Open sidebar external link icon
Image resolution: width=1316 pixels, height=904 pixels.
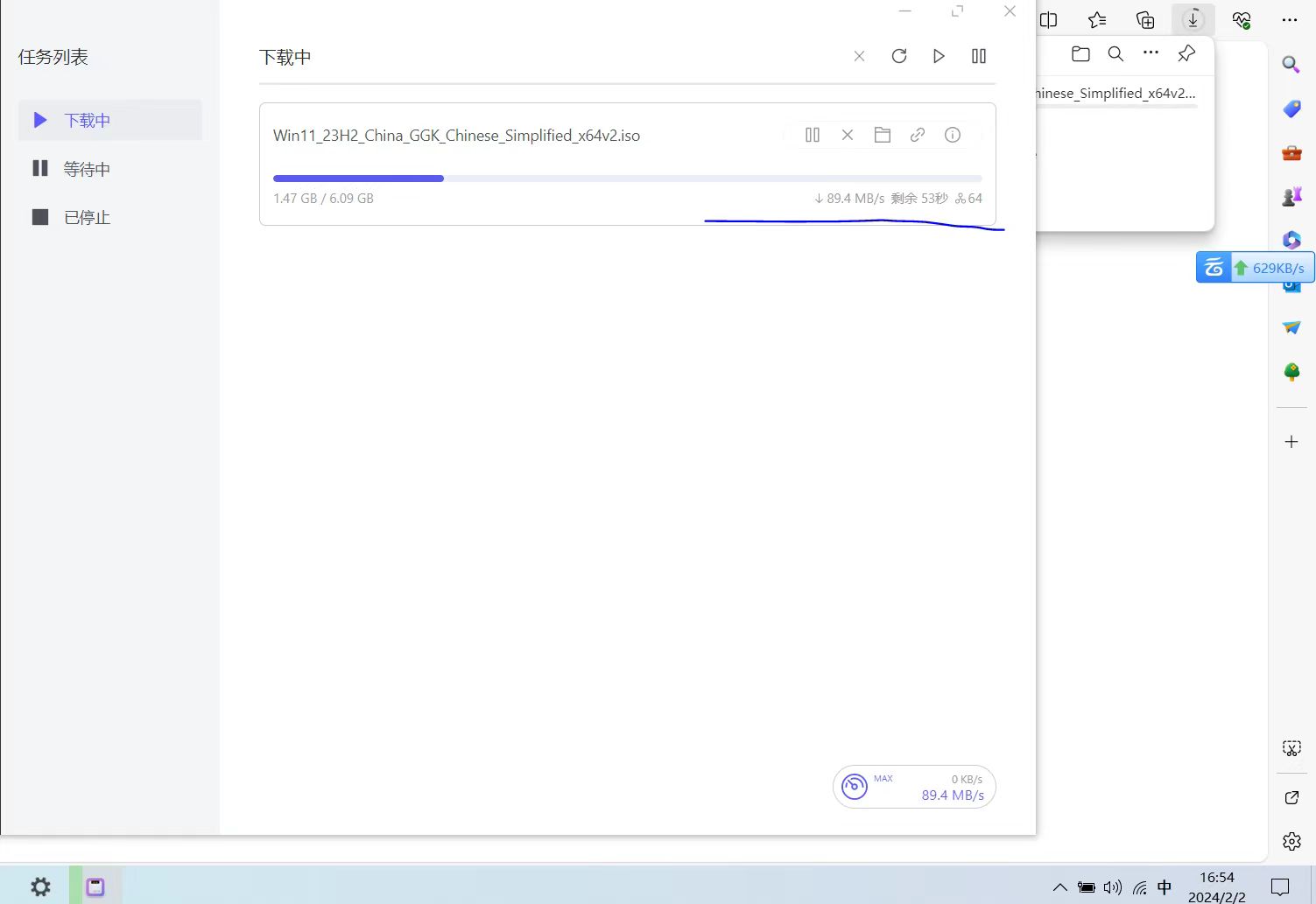(1291, 797)
